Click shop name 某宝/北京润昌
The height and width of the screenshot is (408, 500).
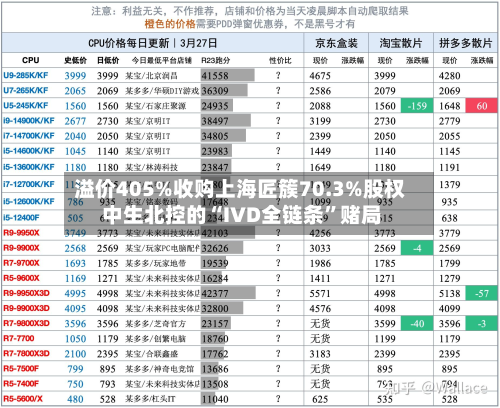pyautogui.click(x=151, y=76)
